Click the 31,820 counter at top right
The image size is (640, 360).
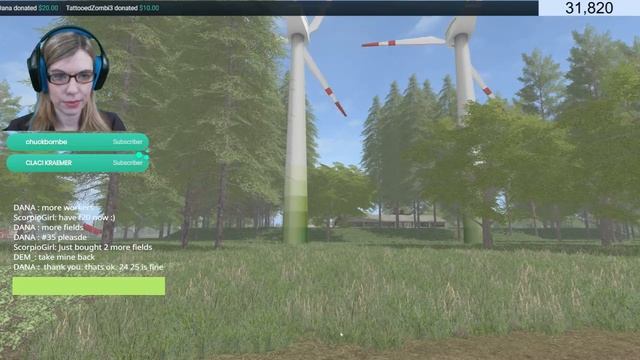pos(589,8)
